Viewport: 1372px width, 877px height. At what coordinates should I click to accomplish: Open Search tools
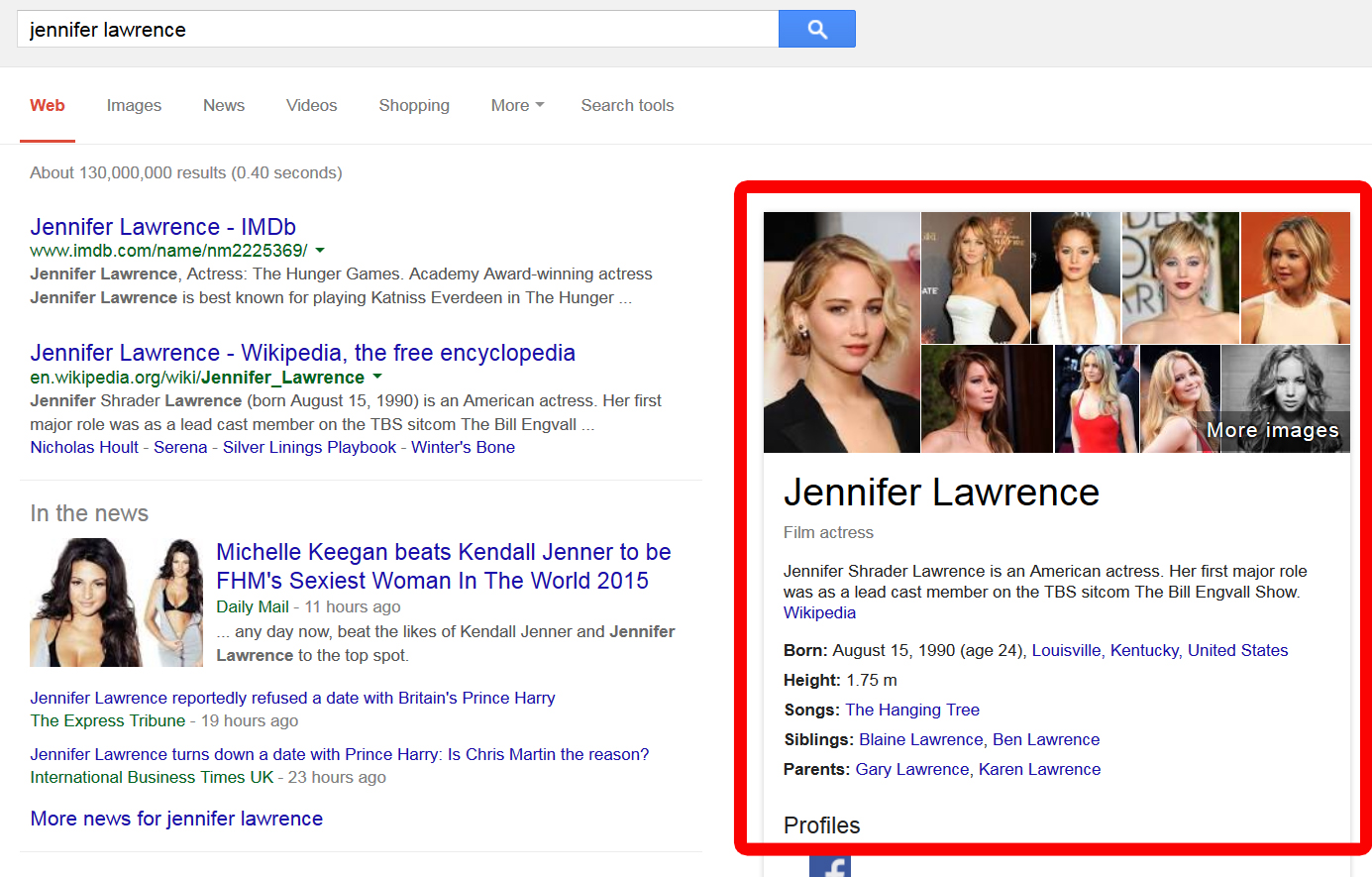tap(627, 105)
